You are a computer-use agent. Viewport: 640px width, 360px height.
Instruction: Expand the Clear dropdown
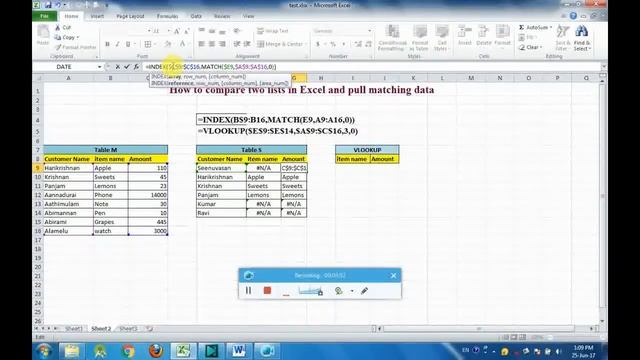541,47
